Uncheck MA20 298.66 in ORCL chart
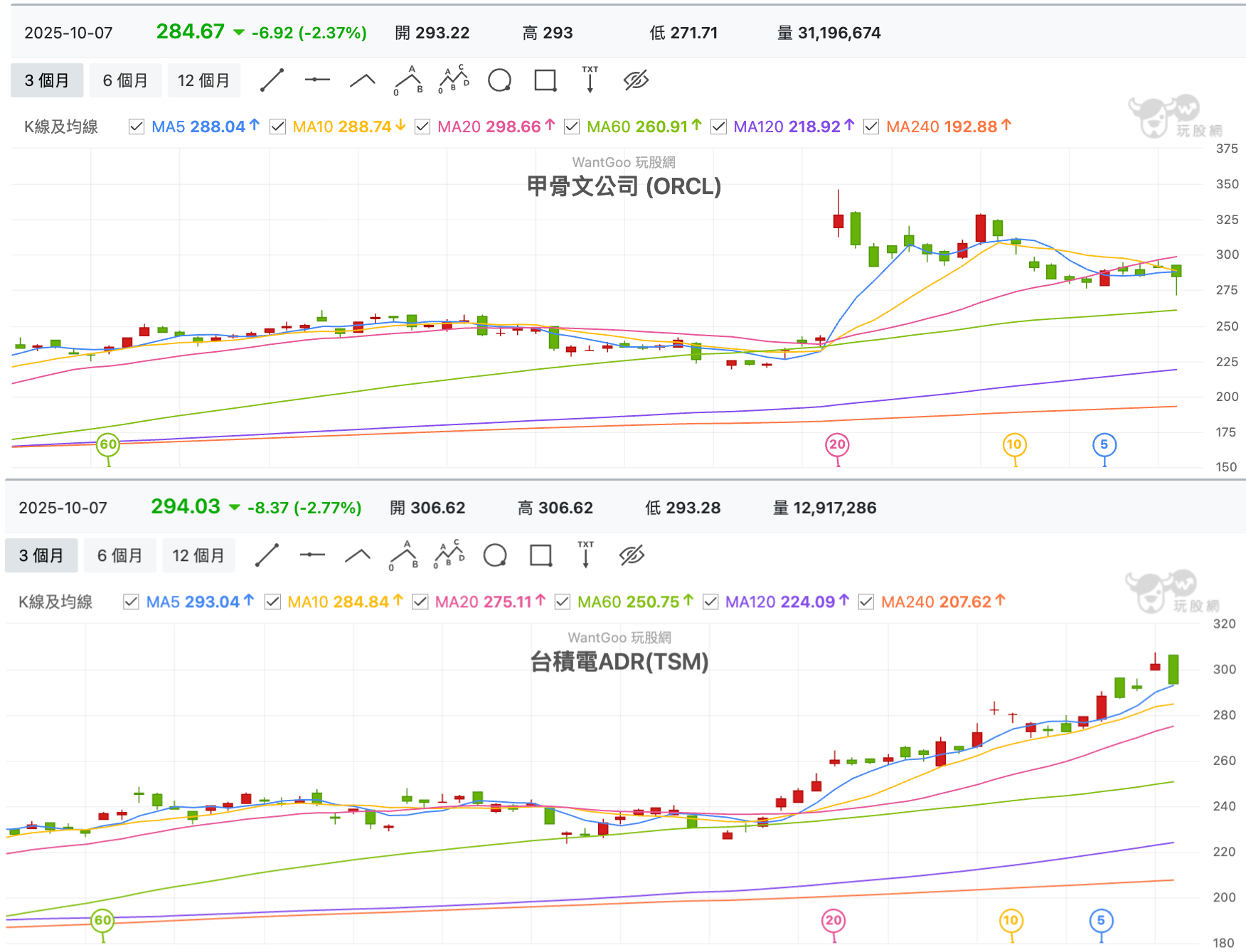 [x=422, y=127]
